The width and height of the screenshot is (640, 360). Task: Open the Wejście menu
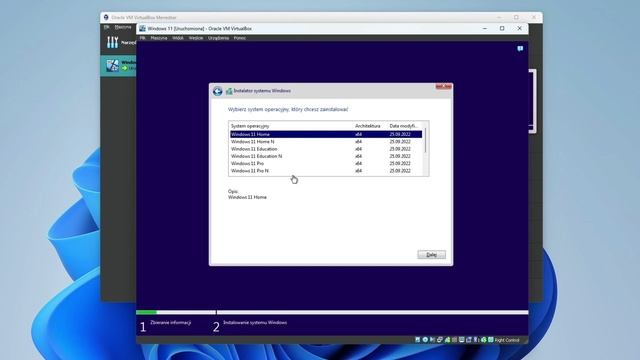click(x=196, y=38)
